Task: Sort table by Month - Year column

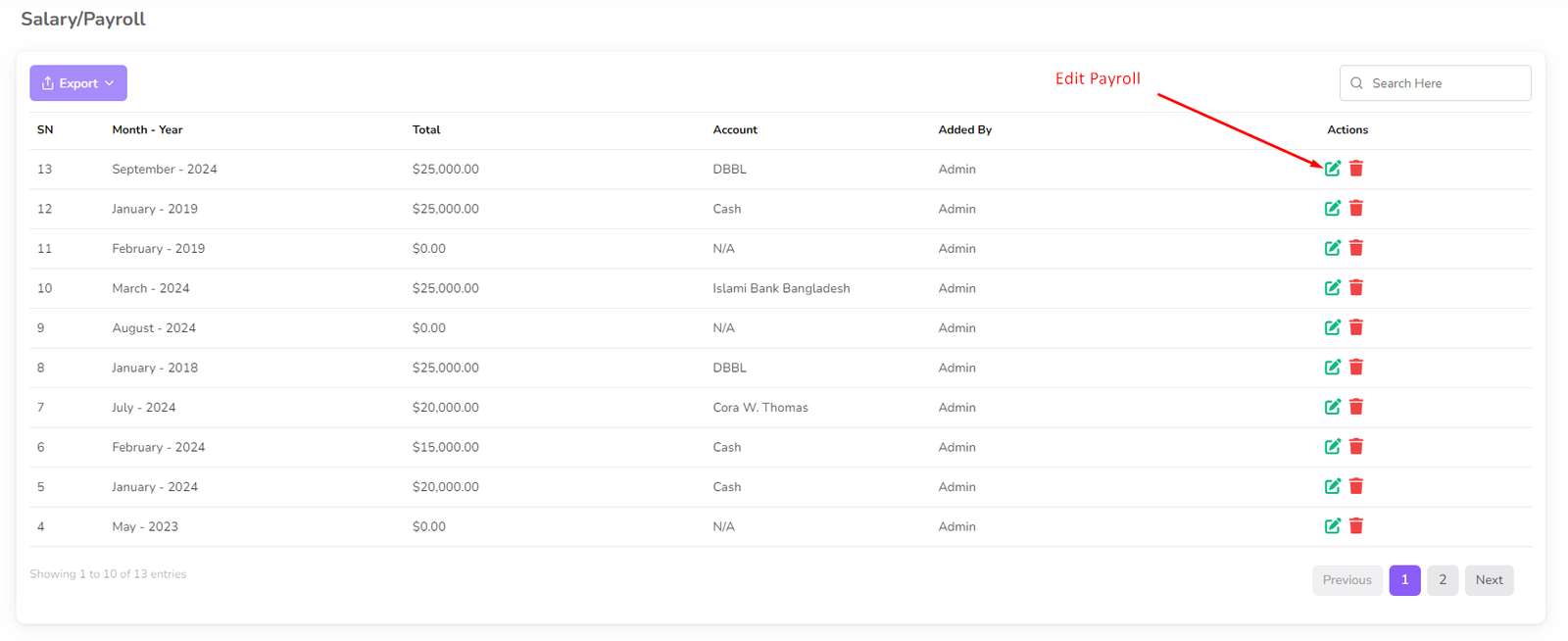Action: [147, 129]
